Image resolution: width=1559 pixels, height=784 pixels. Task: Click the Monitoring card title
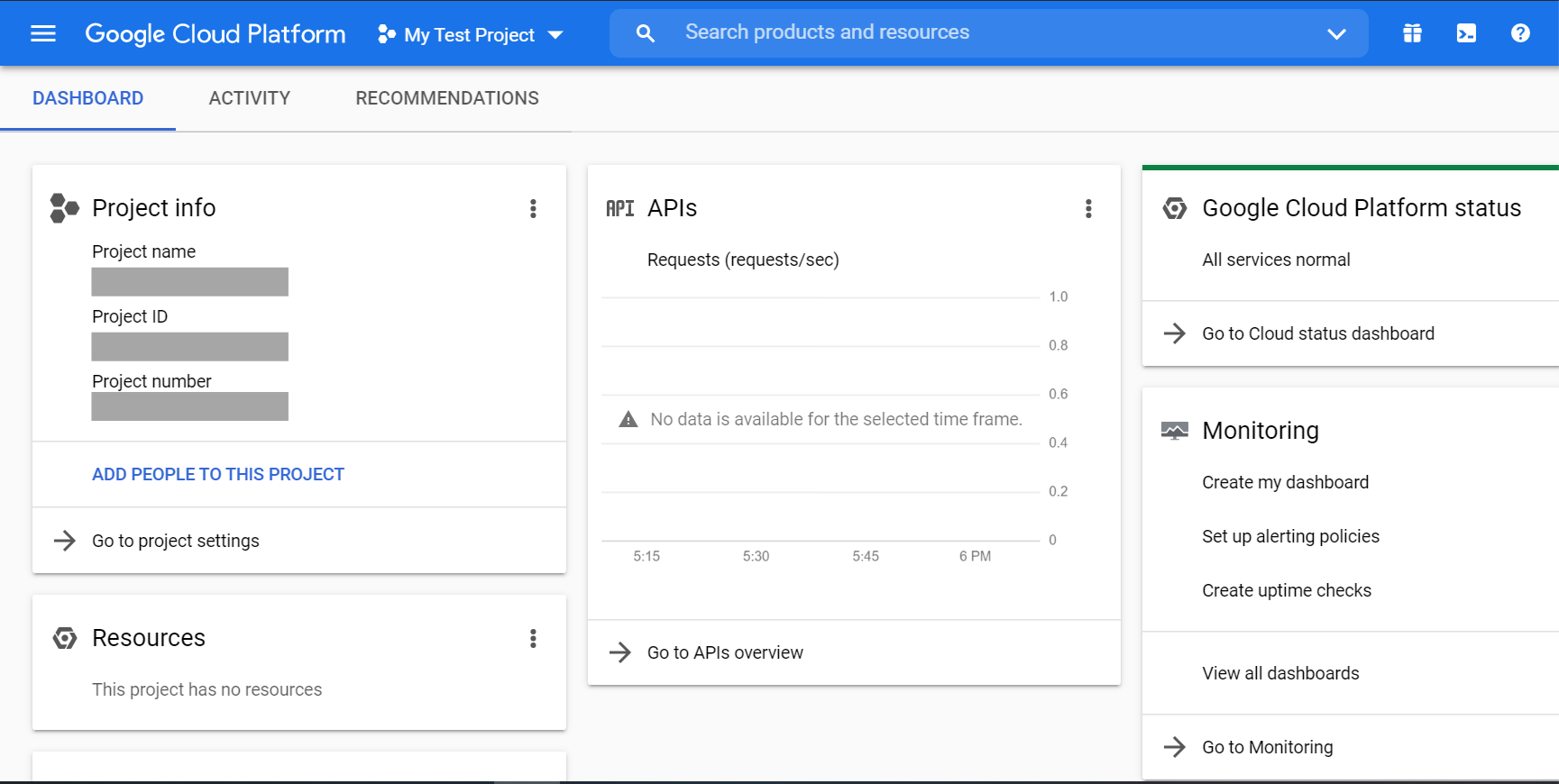point(1261,431)
